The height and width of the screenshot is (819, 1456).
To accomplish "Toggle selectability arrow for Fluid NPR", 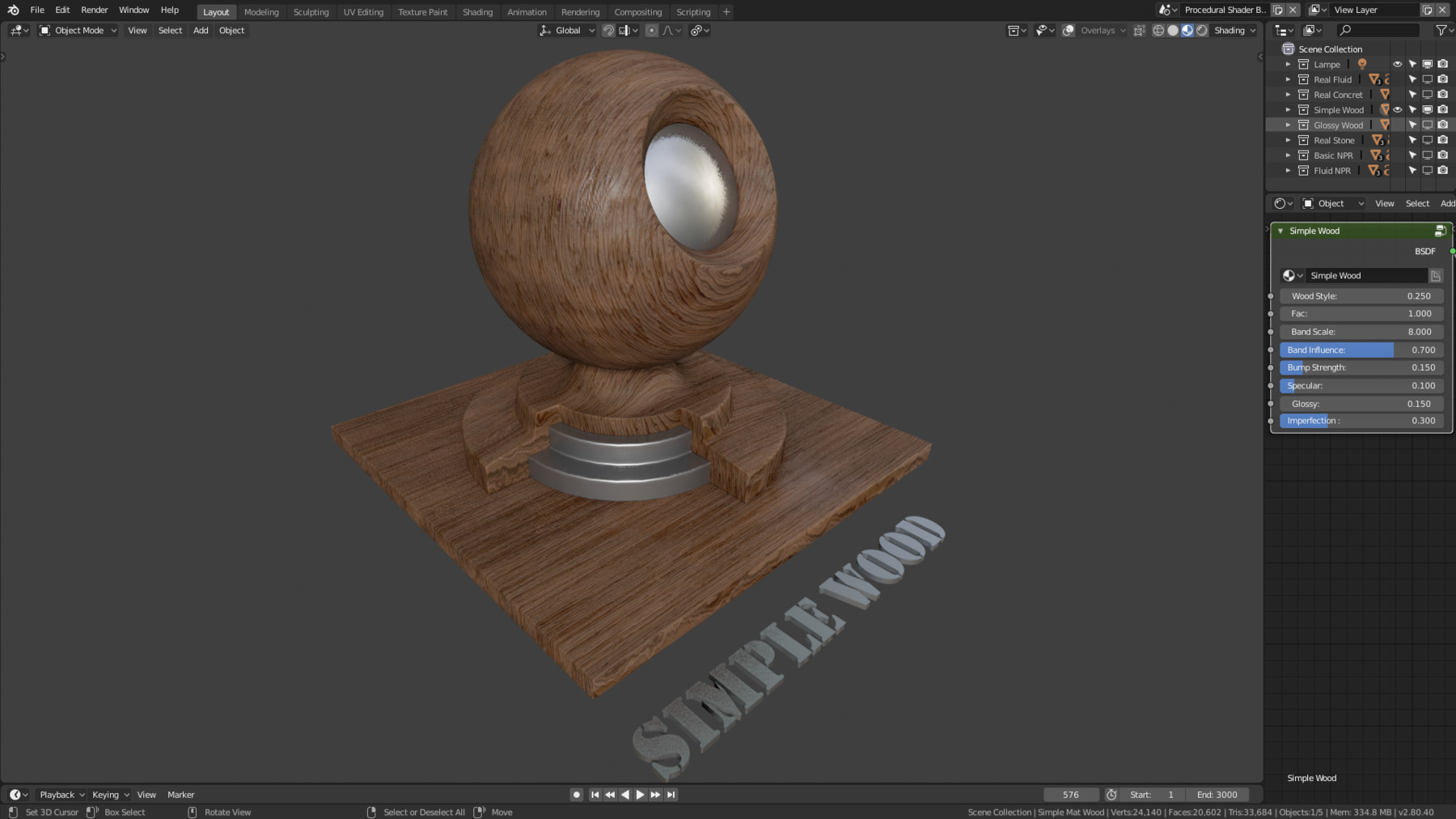I will 1412,170.
